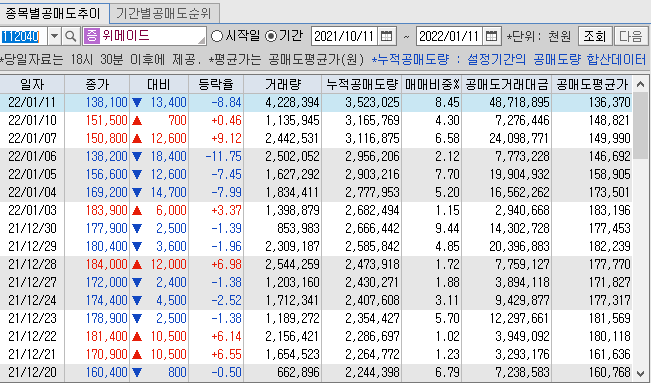
Task: Click cumulative short volume 2,244,398 cell
Action: point(362,372)
